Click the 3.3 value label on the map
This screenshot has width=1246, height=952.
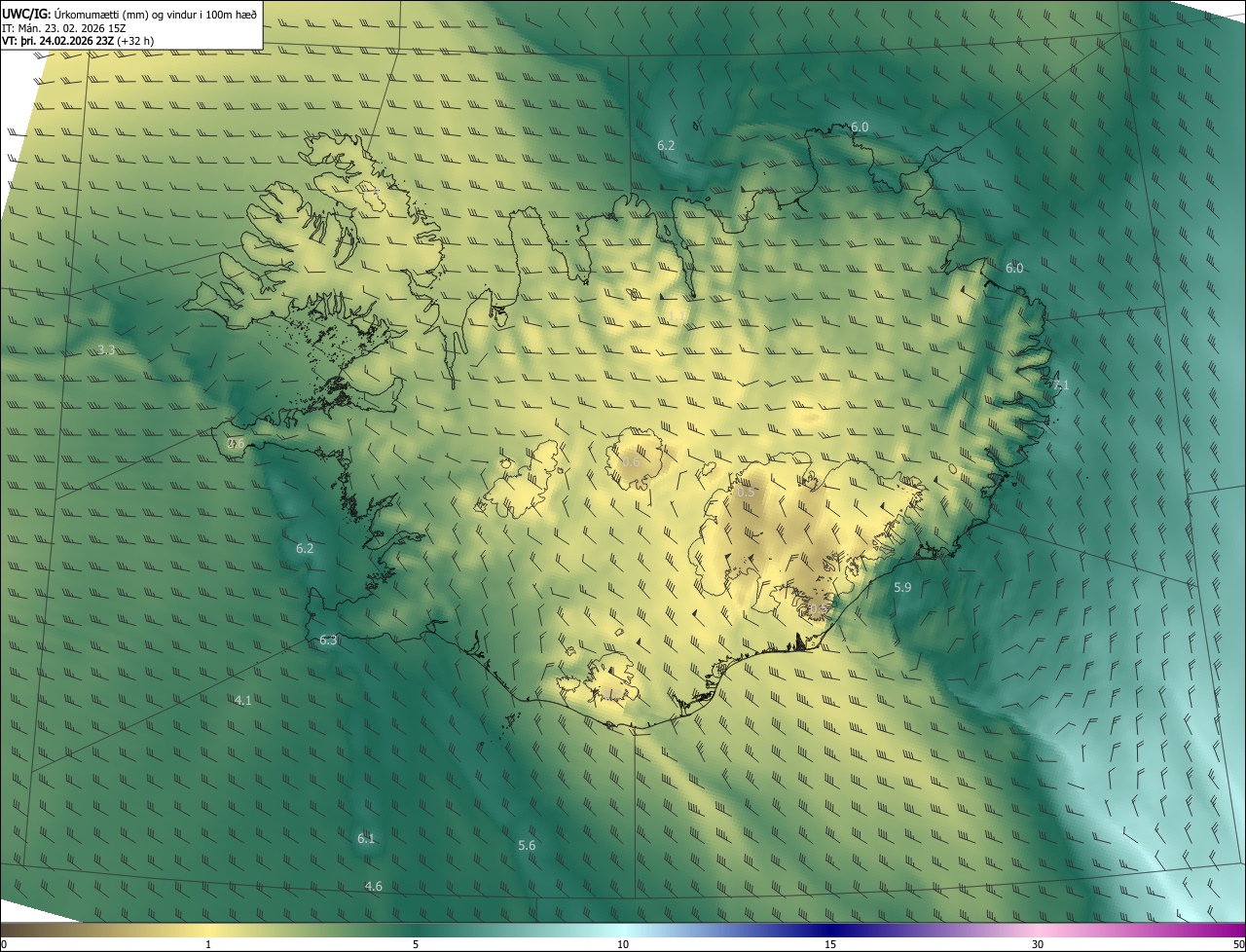point(107,350)
